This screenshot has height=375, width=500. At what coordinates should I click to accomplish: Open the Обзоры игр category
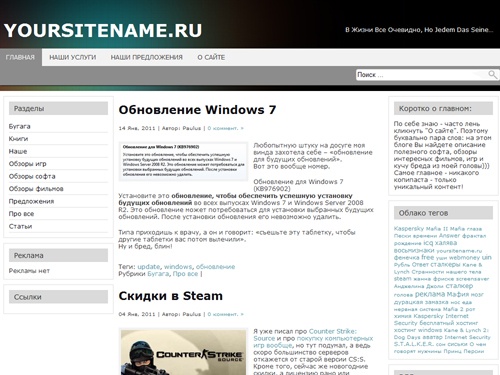28,164
